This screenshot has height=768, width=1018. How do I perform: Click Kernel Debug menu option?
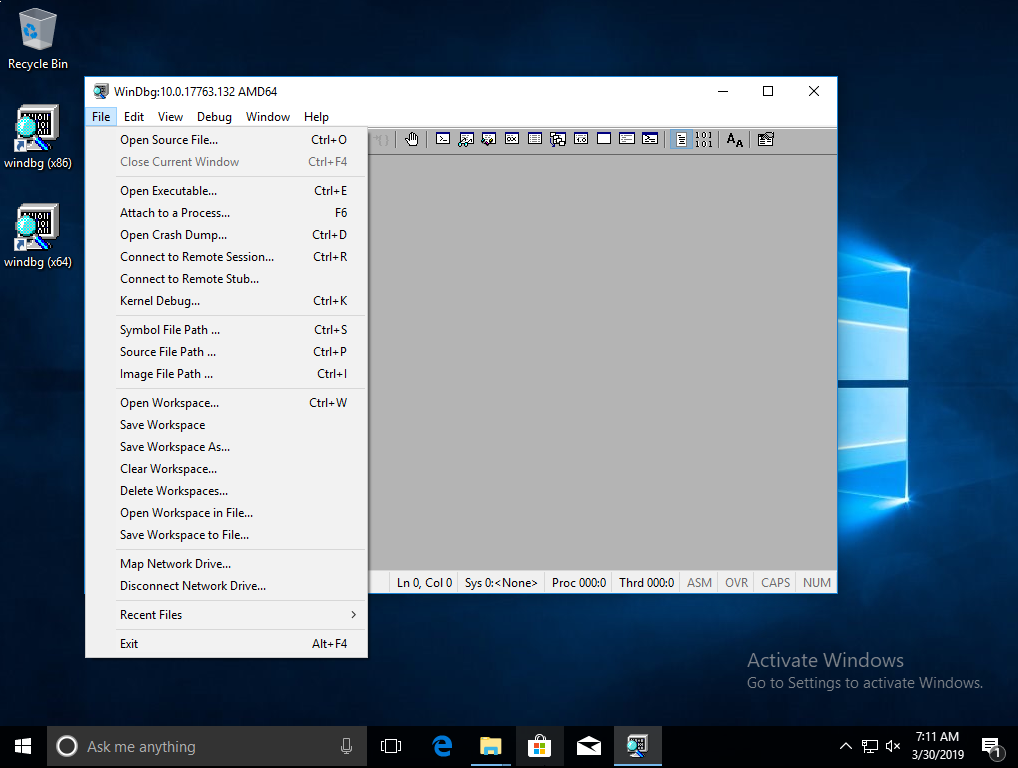tap(160, 301)
